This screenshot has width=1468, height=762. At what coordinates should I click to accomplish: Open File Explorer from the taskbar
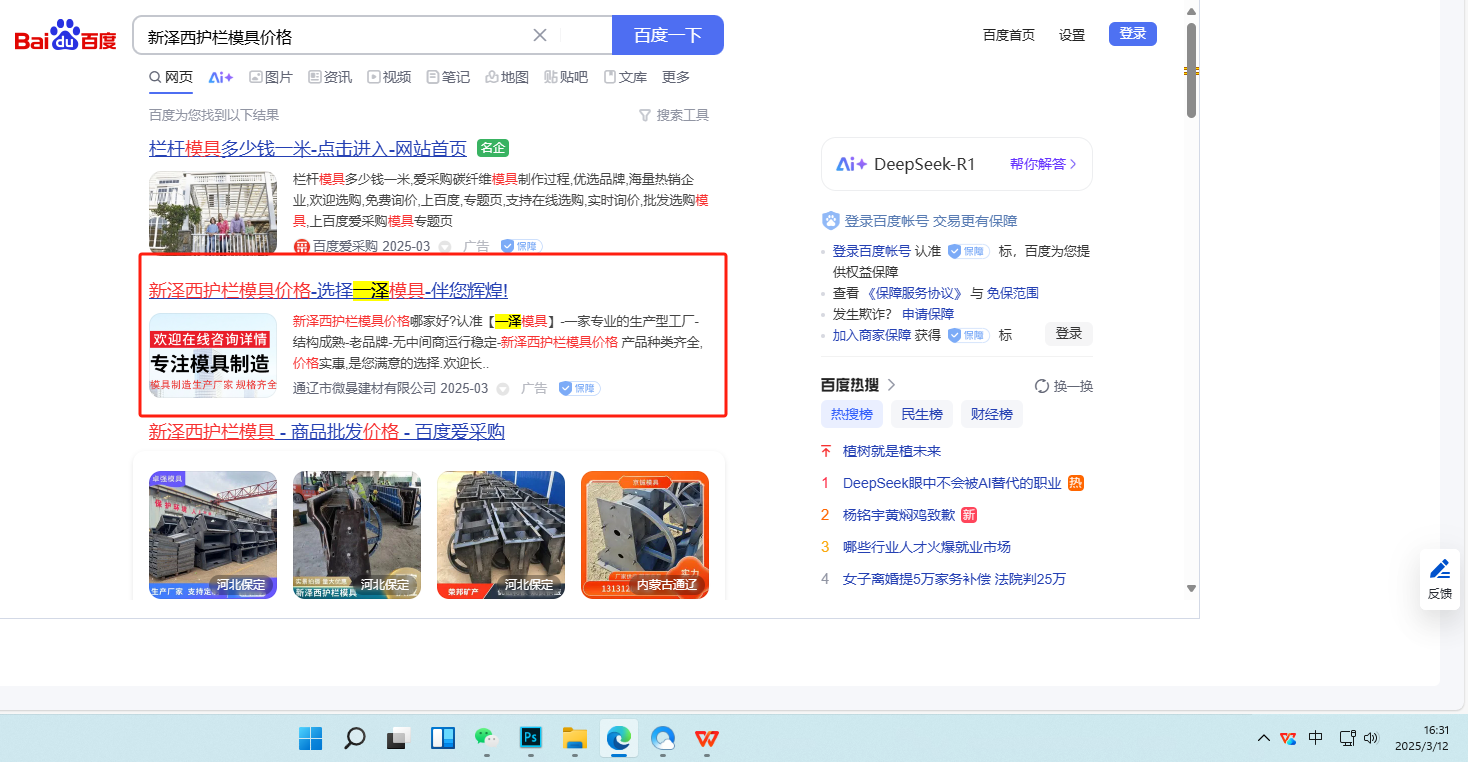[574, 739]
